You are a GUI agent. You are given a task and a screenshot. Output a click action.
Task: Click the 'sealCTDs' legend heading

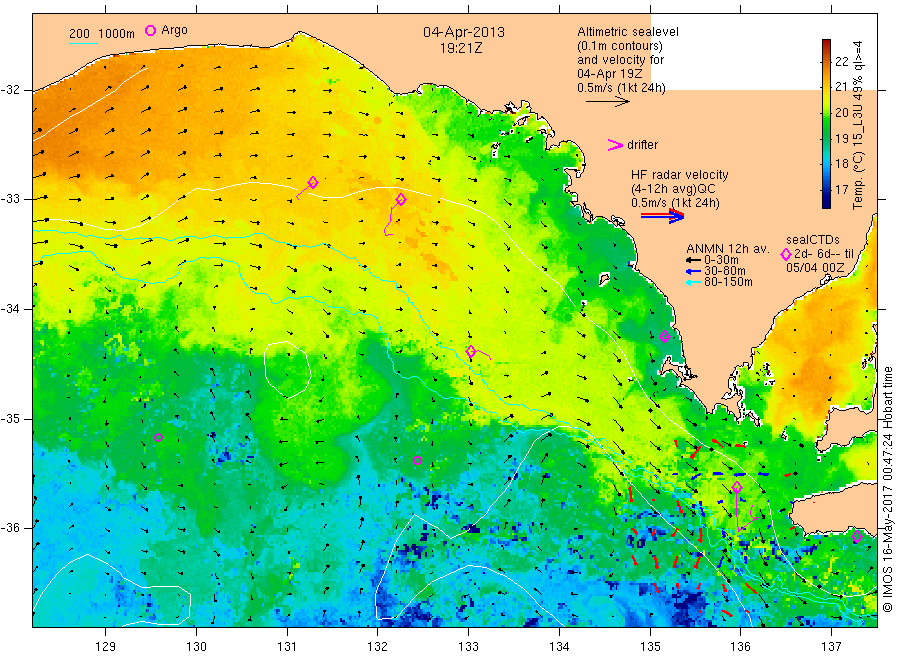(x=813, y=240)
